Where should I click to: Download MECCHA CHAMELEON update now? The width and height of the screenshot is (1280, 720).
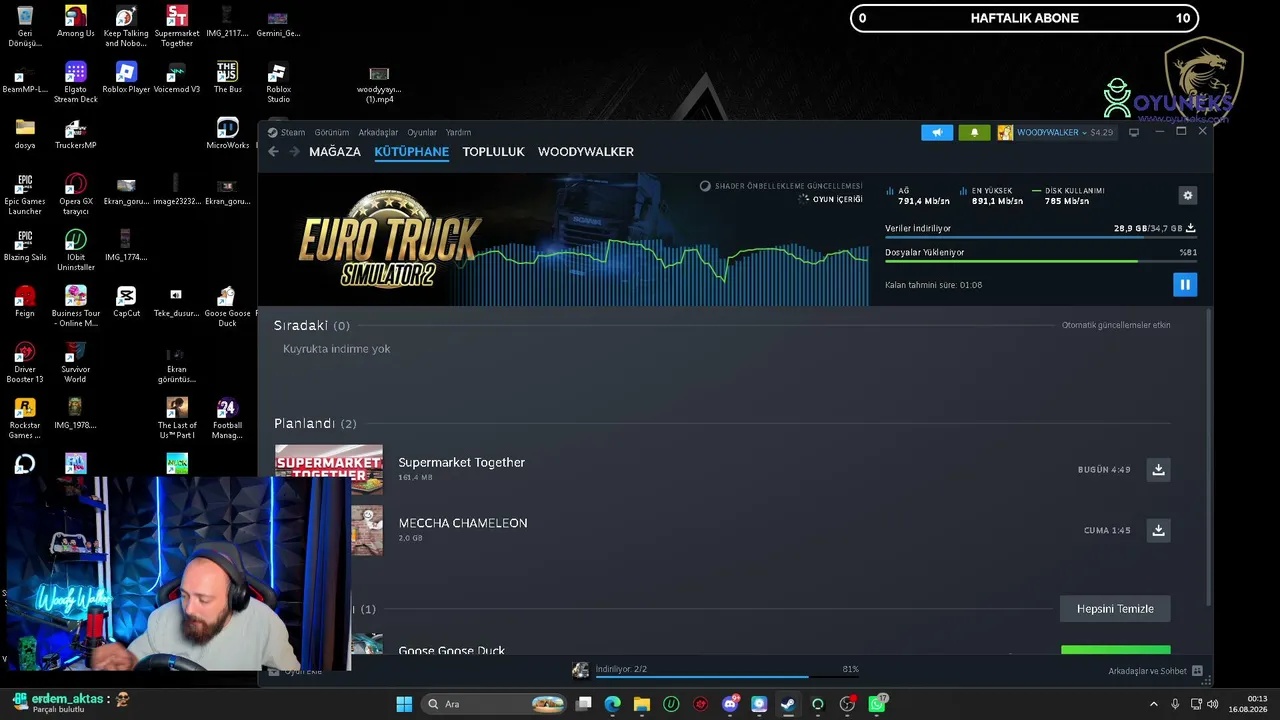click(1158, 530)
